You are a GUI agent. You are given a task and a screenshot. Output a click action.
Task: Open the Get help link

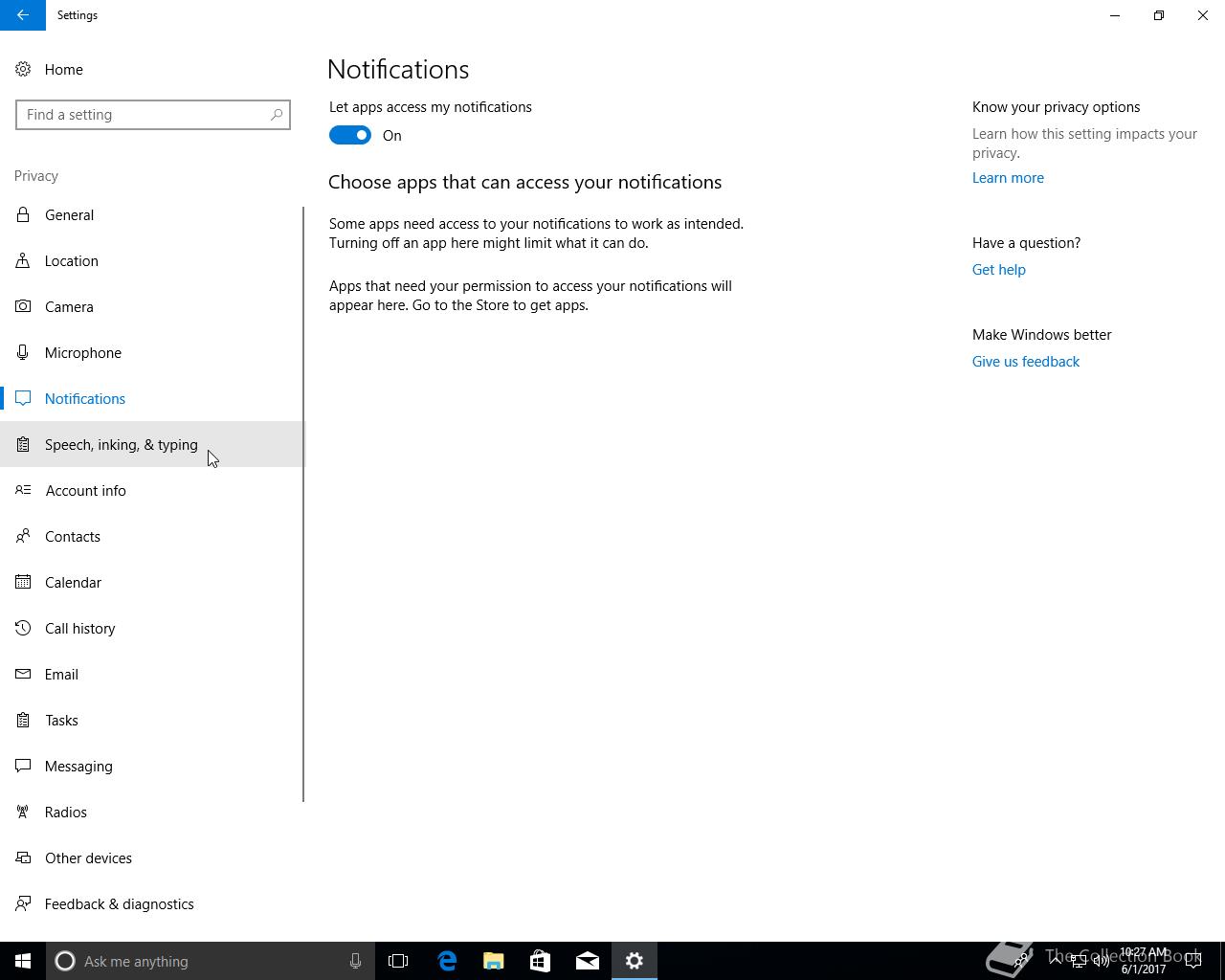998,270
